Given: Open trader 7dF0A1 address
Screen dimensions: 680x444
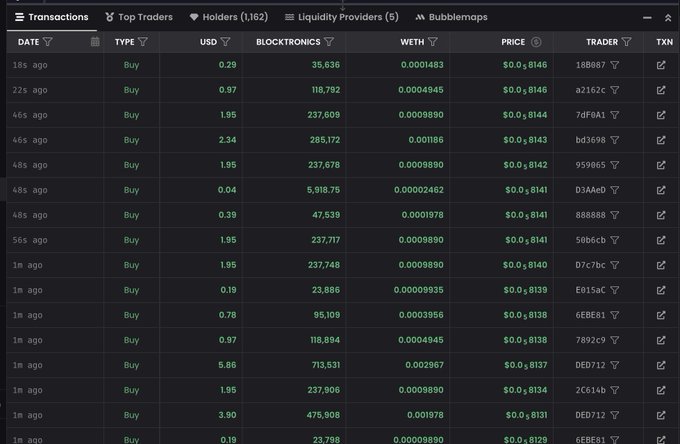Looking at the screenshot, I should [590, 115].
